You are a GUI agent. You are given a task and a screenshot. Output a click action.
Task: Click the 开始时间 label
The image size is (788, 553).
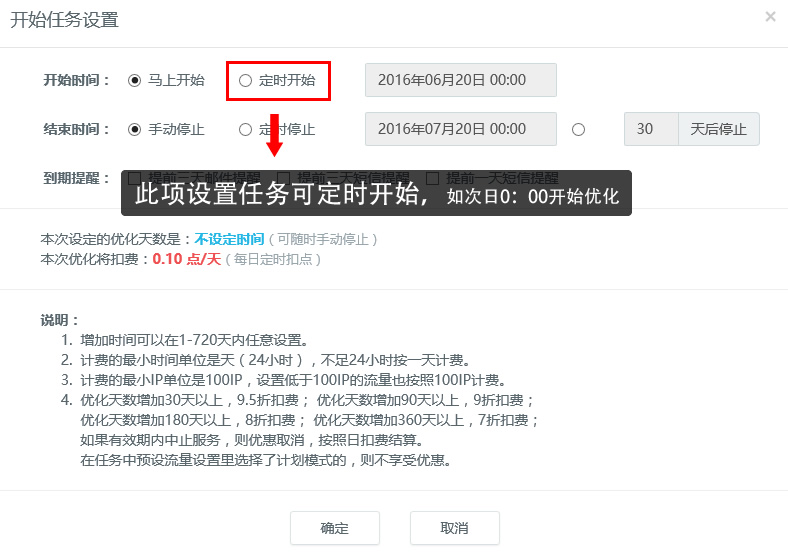(76, 80)
